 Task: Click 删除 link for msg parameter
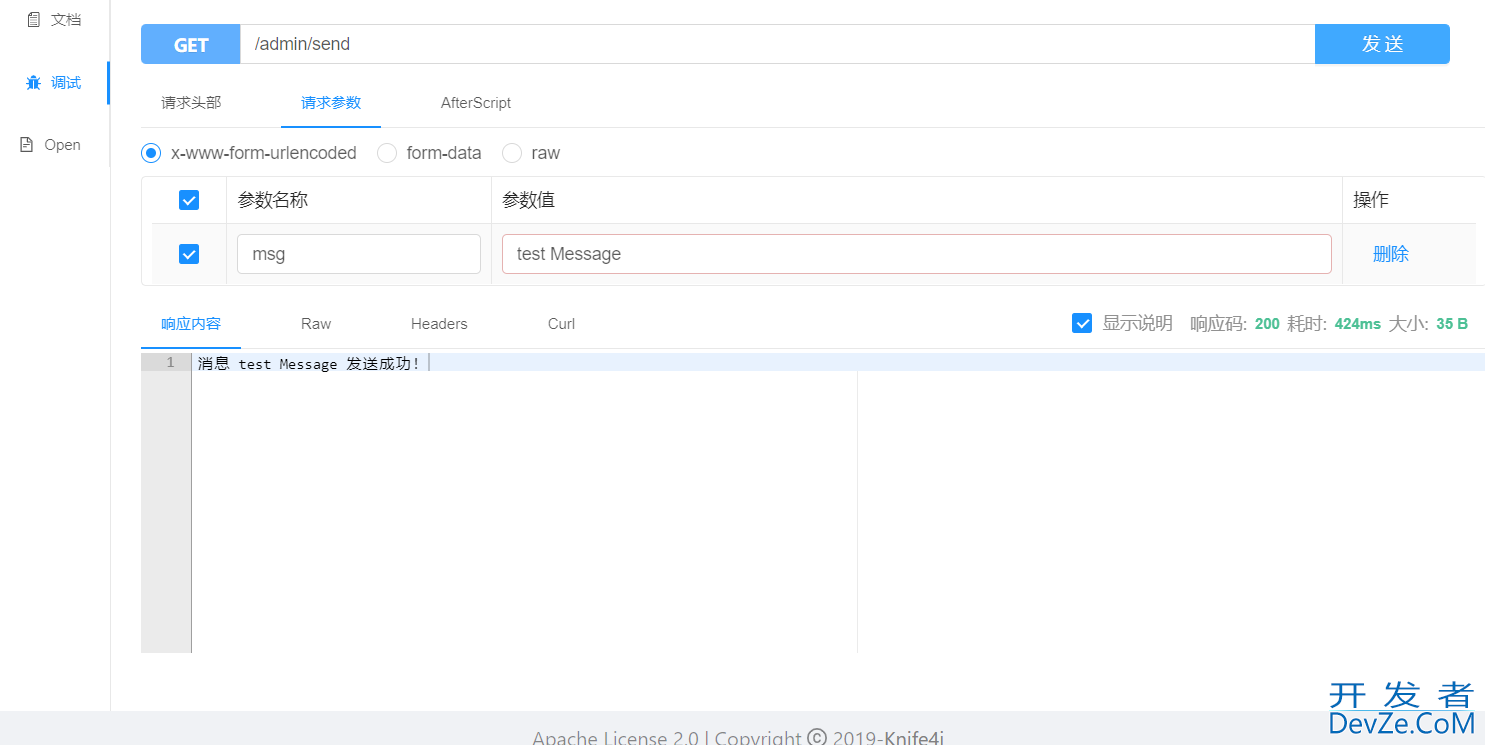click(1391, 254)
